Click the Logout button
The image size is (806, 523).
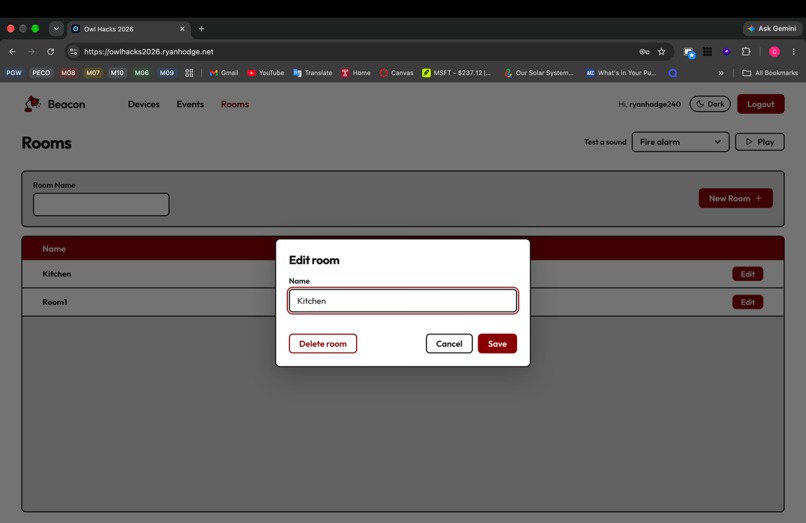pos(760,104)
